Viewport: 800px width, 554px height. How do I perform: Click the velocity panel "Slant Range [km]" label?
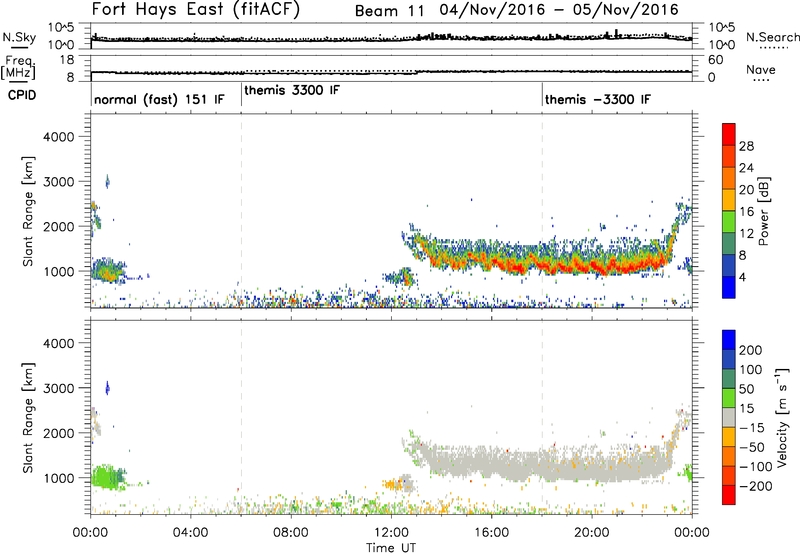point(28,418)
